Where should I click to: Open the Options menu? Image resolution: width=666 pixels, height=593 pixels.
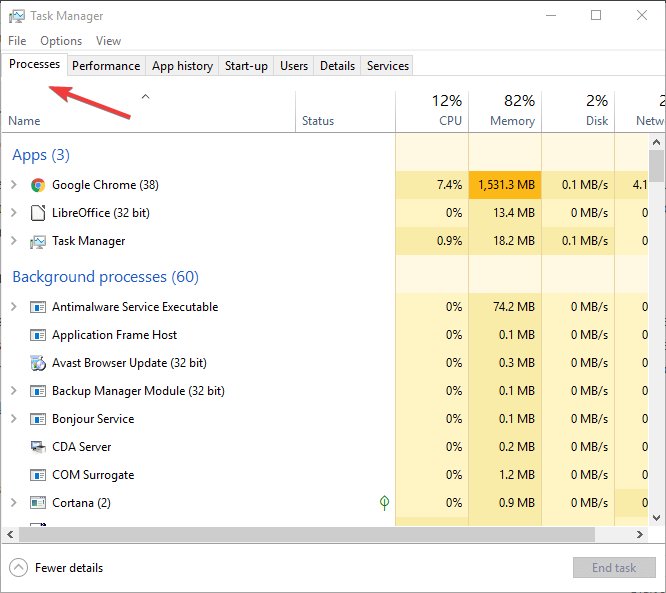point(61,41)
